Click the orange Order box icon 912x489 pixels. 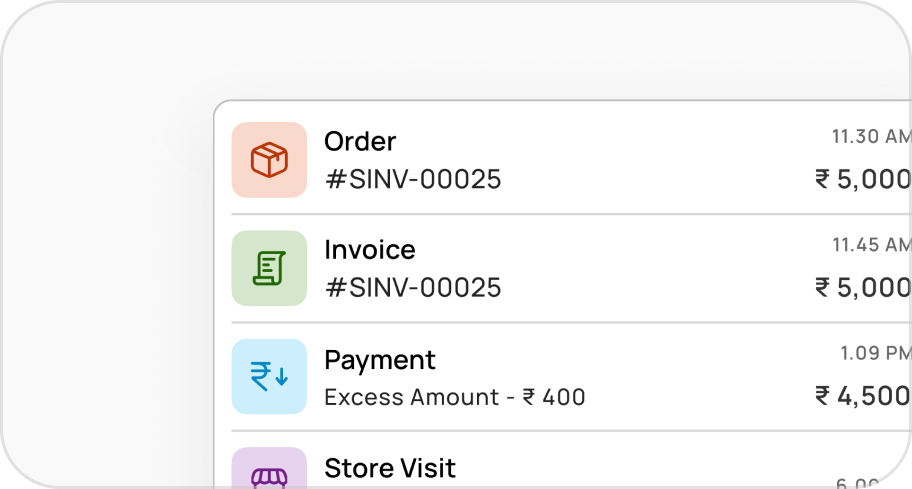[269, 160]
